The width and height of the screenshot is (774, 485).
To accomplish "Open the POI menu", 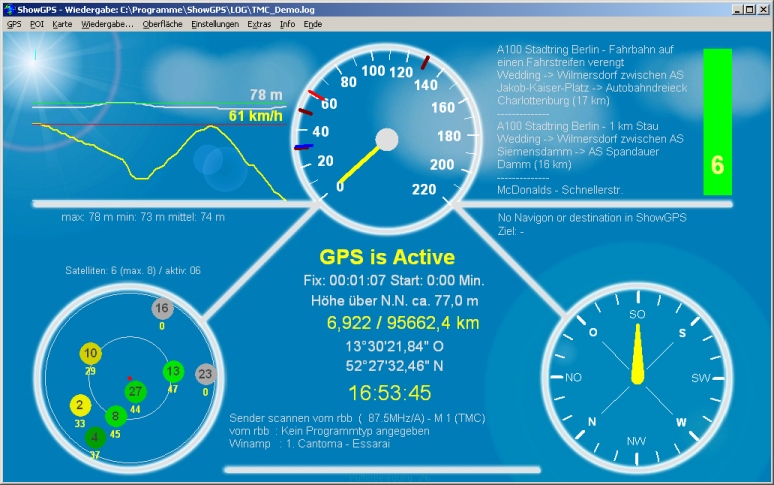I will (37, 24).
